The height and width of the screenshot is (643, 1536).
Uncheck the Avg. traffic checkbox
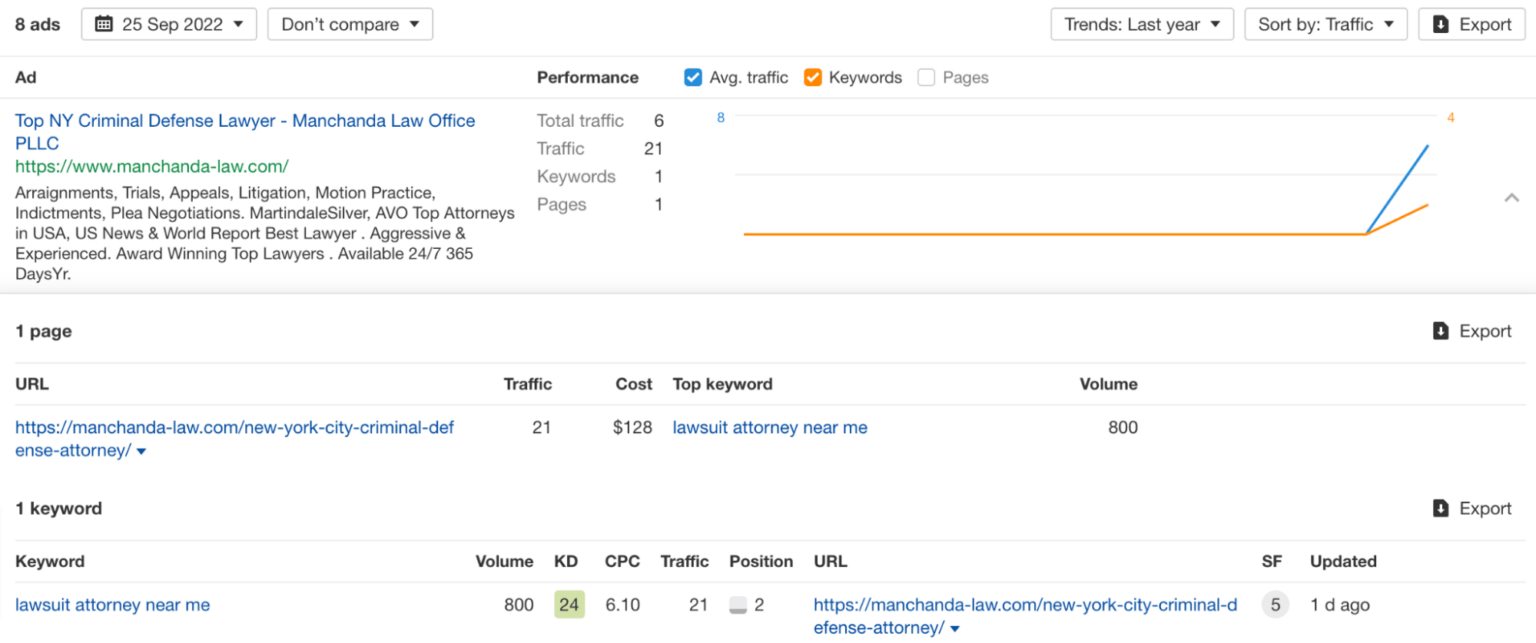(x=693, y=77)
